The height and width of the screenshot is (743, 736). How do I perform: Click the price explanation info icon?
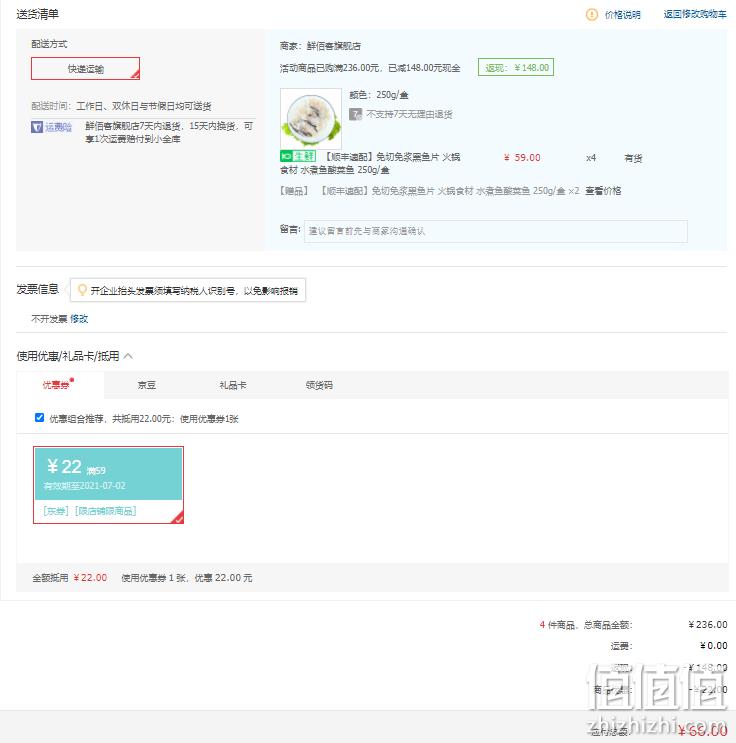(591, 15)
